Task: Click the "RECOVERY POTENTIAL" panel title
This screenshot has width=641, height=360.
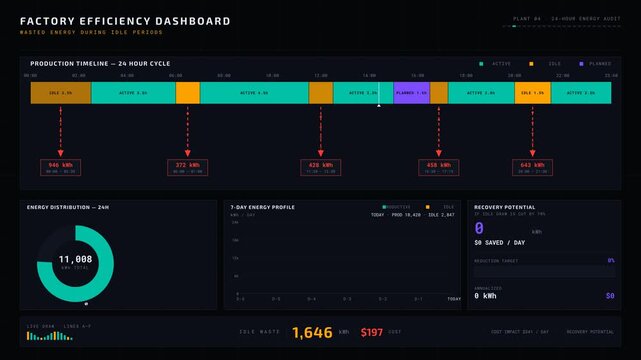Action: click(x=504, y=208)
